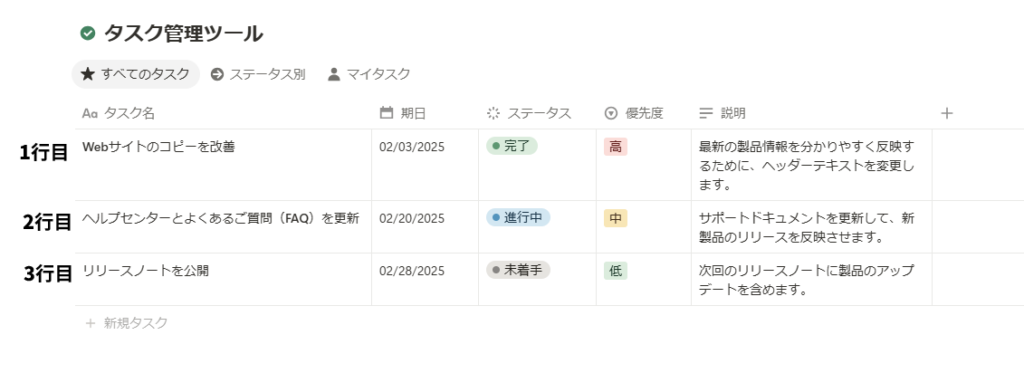The height and width of the screenshot is (373, 1024).
Task: Click the lines icon in 説明 header
Action: tap(706, 114)
